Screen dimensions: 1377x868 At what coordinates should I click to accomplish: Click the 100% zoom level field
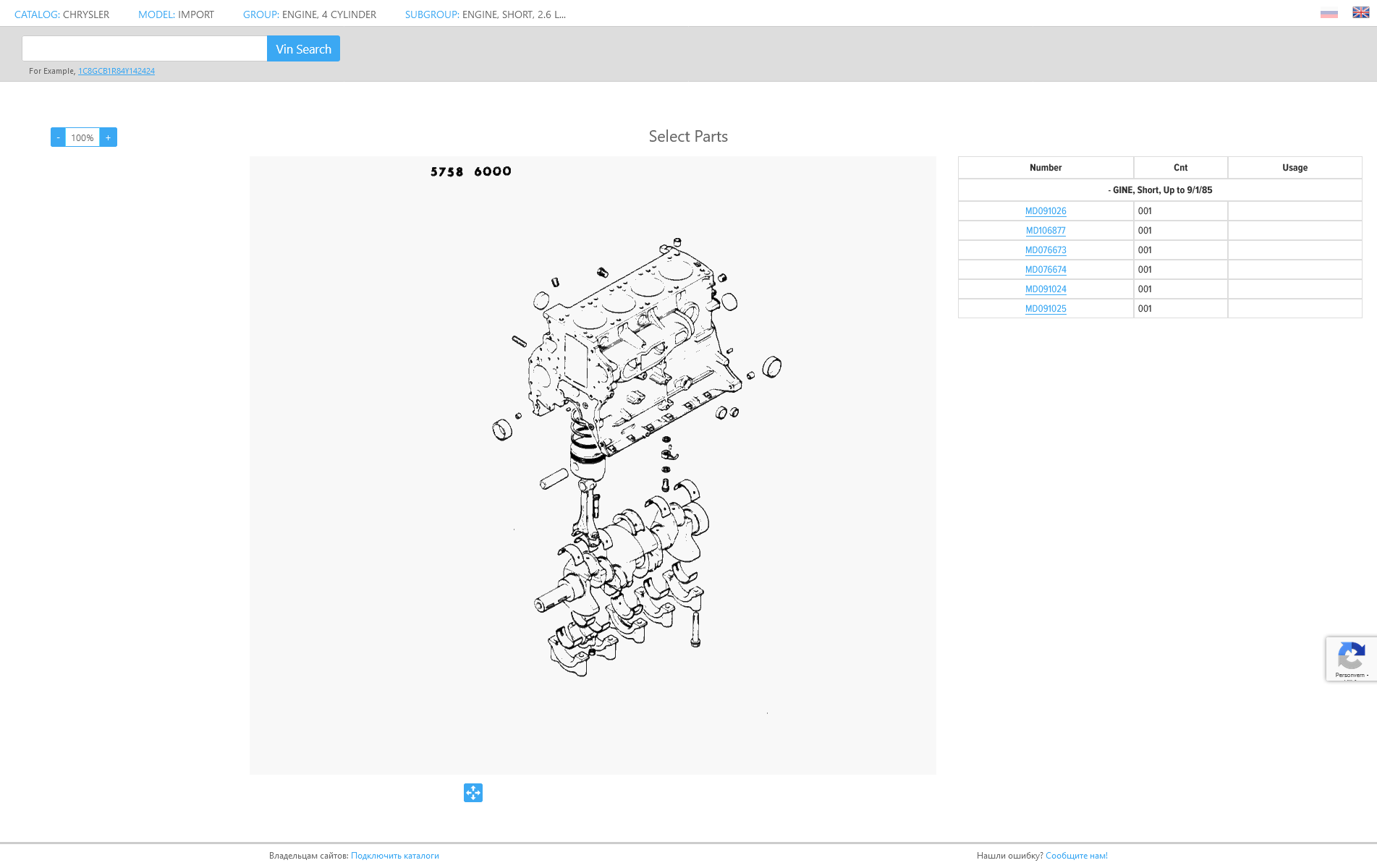pos(82,137)
